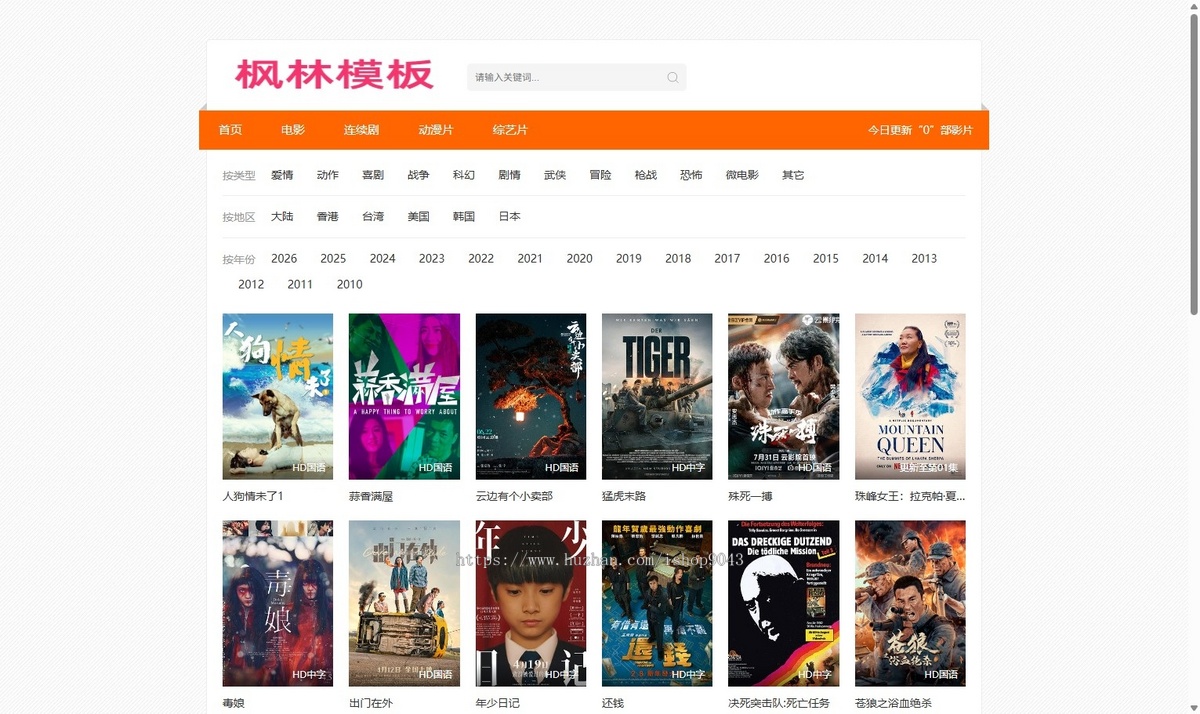Click the 殊死一搏 title link

750,496
